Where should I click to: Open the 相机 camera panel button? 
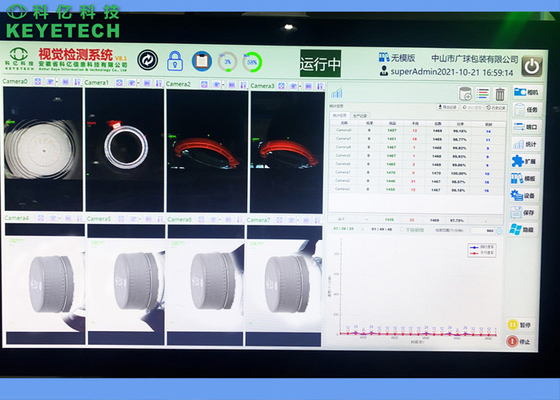coord(527,92)
